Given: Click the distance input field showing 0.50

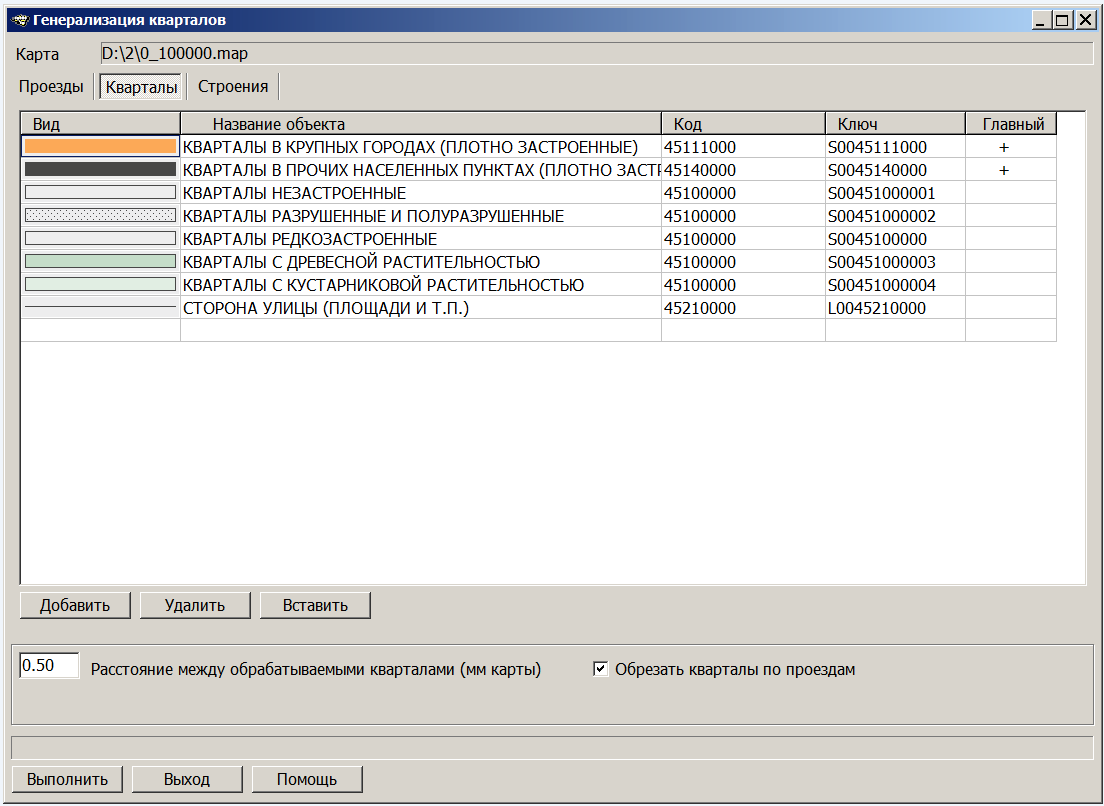Looking at the screenshot, I should [x=49, y=665].
